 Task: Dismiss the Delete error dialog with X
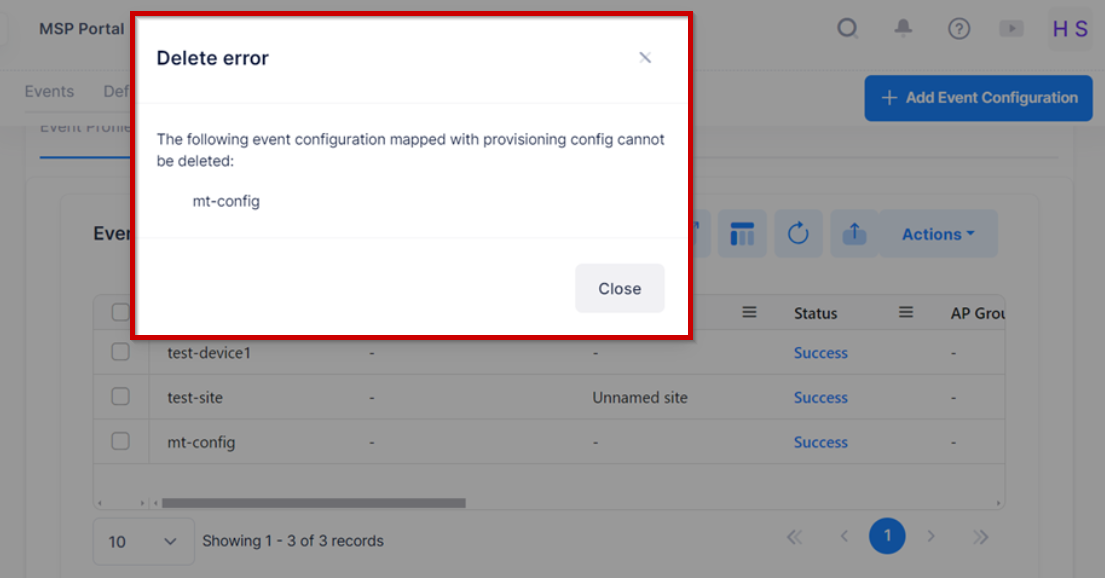pyautogui.click(x=645, y=58)
